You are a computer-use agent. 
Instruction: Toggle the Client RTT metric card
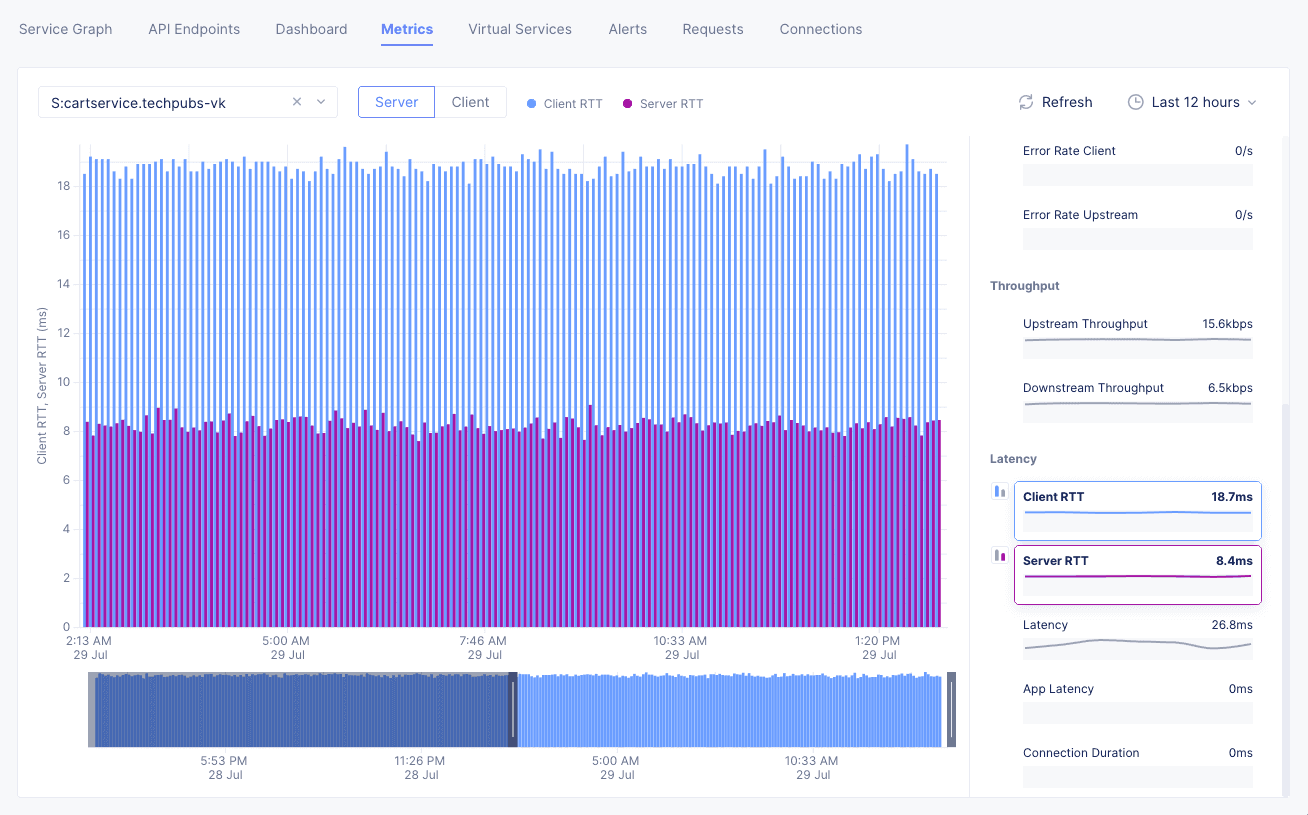[x=1137, y=510]
